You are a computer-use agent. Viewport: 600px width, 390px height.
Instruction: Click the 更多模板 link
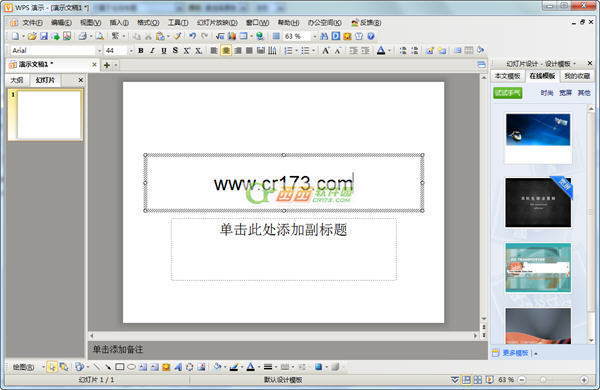click(515, 353)
